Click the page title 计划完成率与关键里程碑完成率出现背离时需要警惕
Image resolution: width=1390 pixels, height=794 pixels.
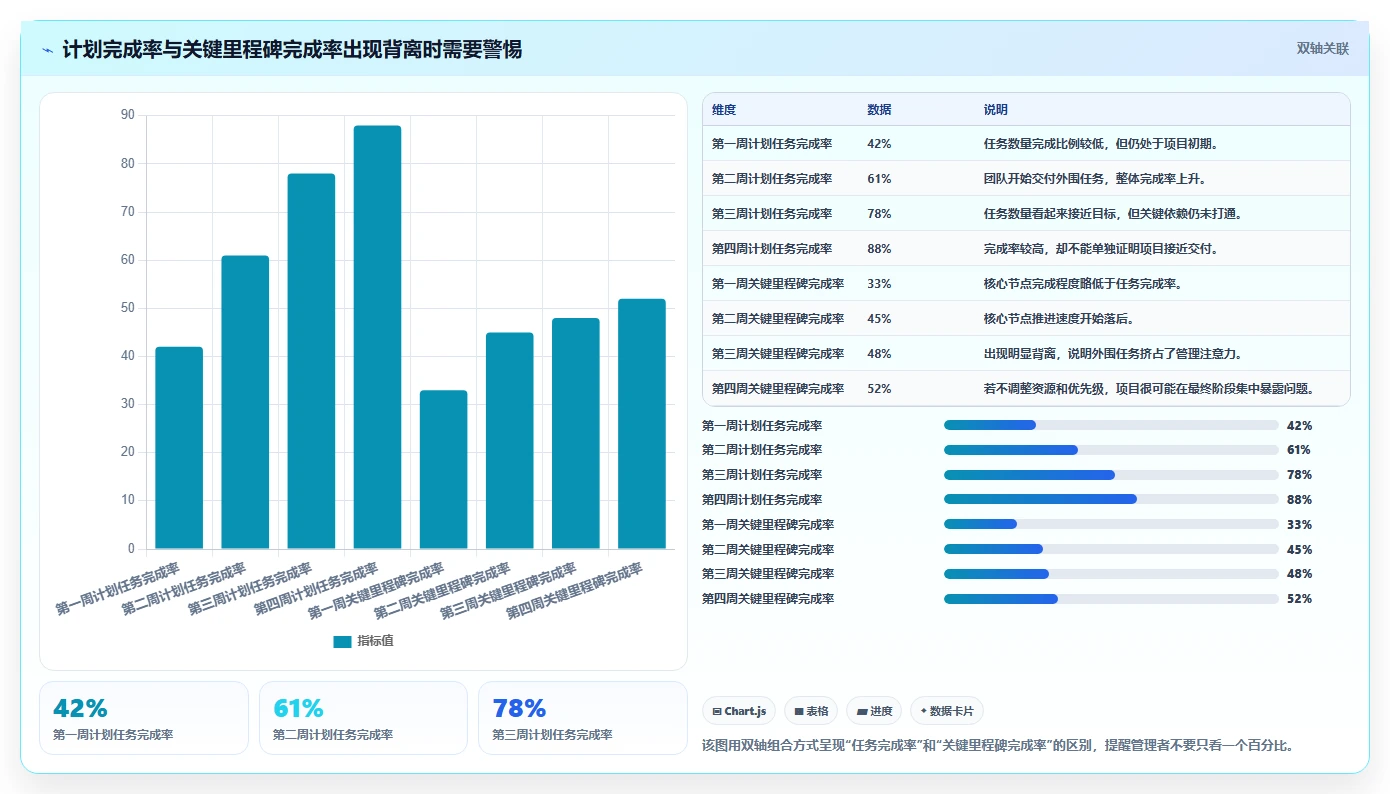292,50
